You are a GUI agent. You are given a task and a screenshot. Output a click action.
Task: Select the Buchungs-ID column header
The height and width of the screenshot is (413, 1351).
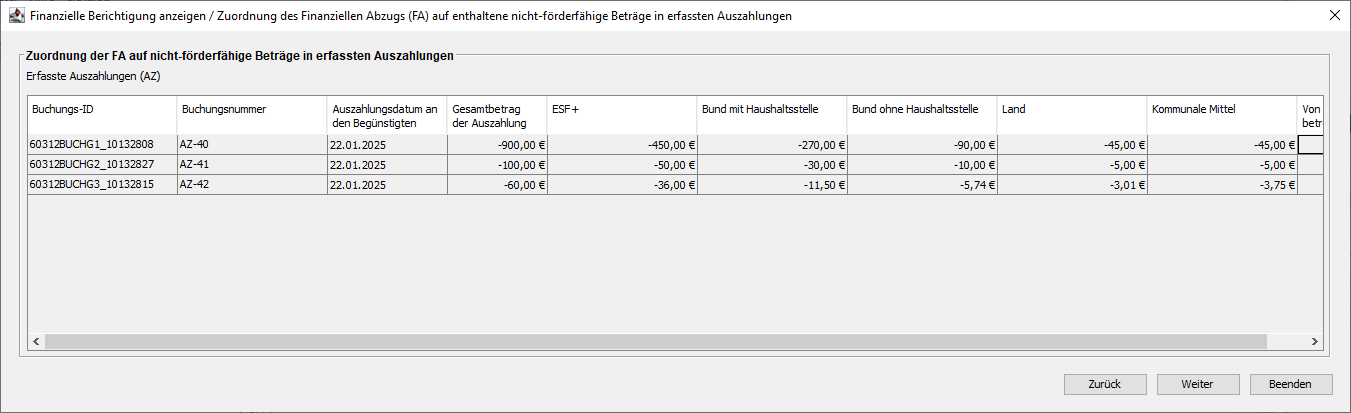tap(102, 115)
